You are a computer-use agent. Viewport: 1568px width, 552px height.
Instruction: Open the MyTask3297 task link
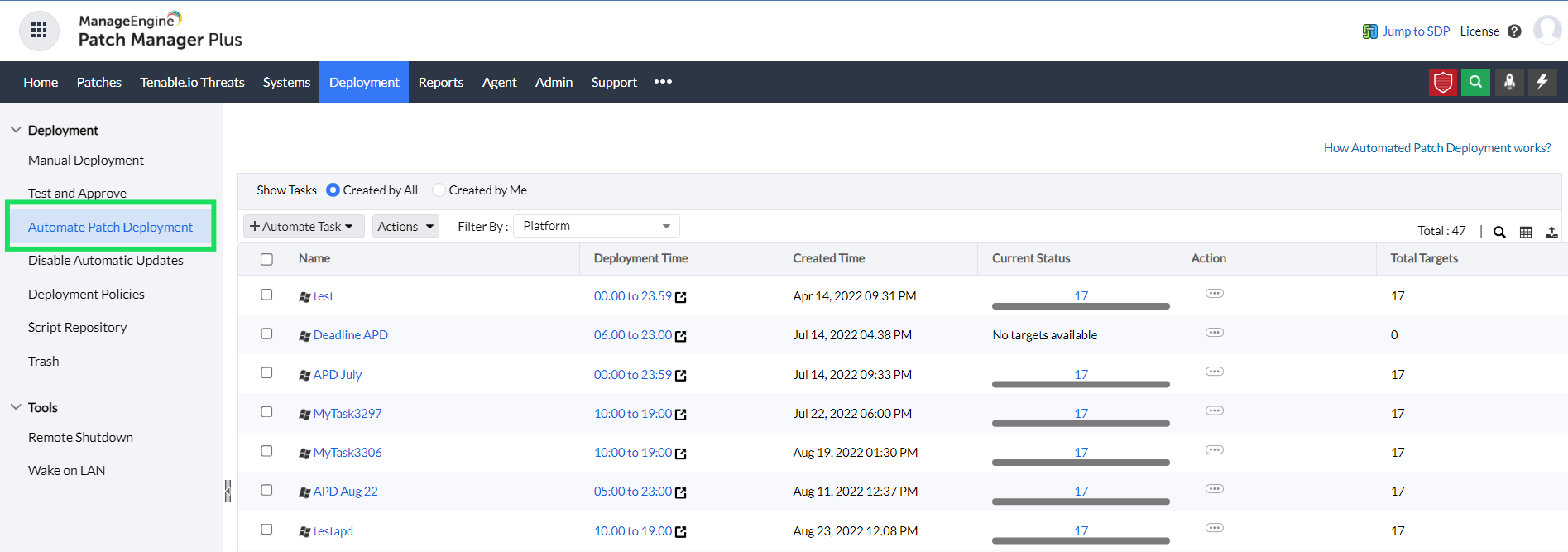click(x=348, y=413)
